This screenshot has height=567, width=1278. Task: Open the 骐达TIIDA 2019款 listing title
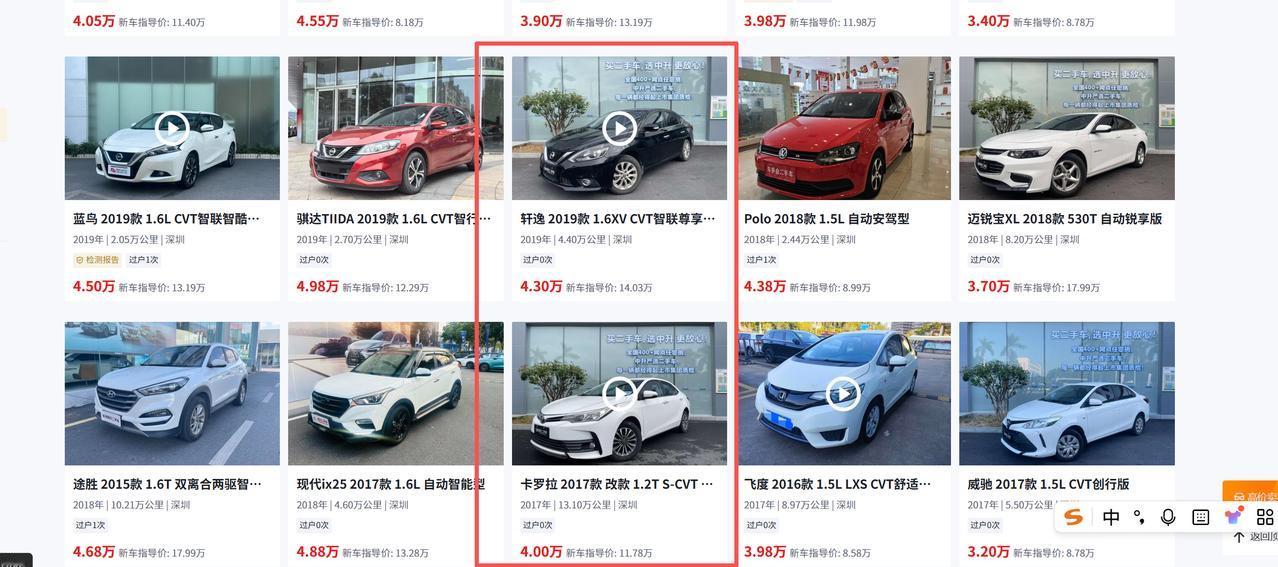click(x=394, y=218)
